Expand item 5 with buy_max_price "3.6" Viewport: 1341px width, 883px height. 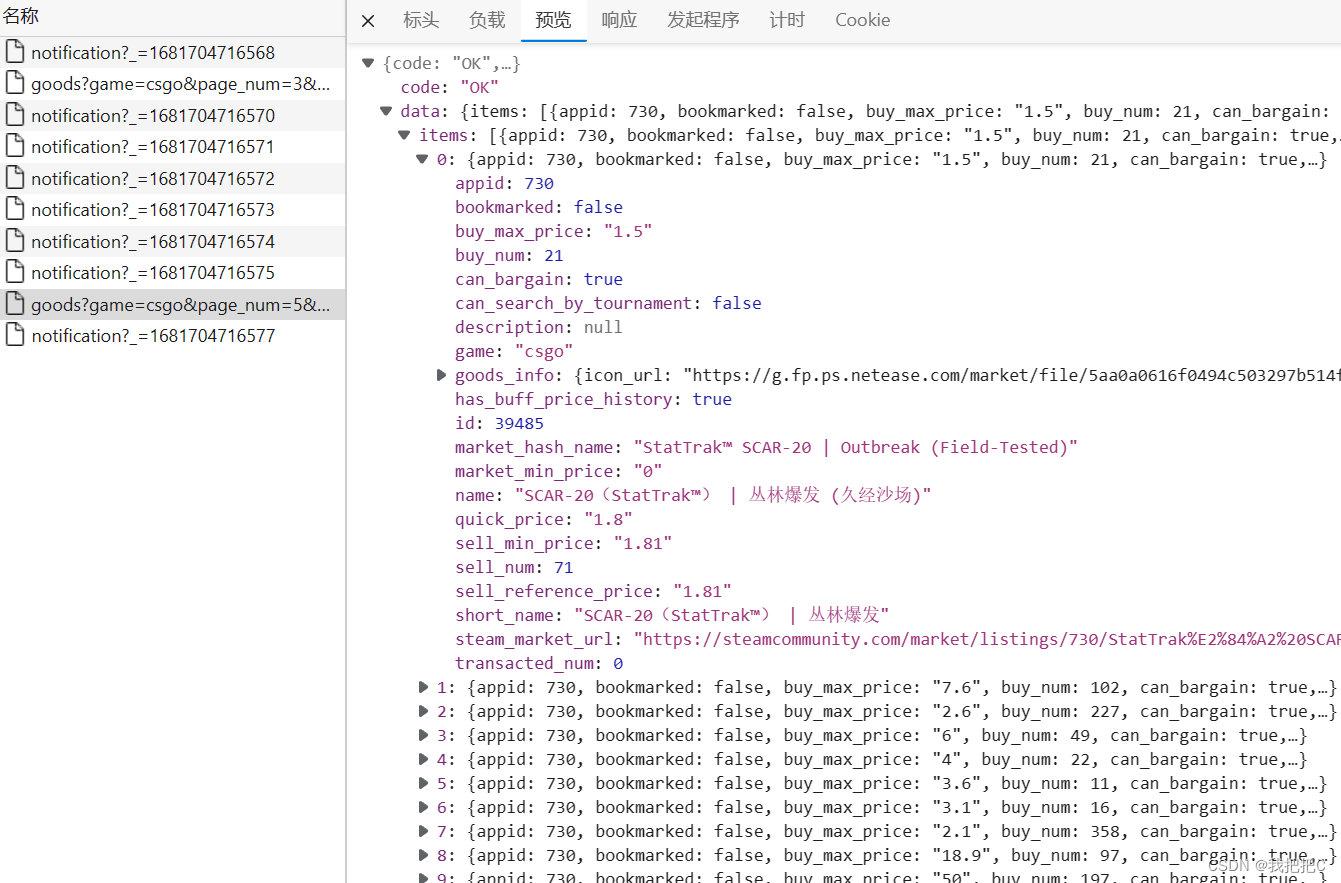(423, 783)
